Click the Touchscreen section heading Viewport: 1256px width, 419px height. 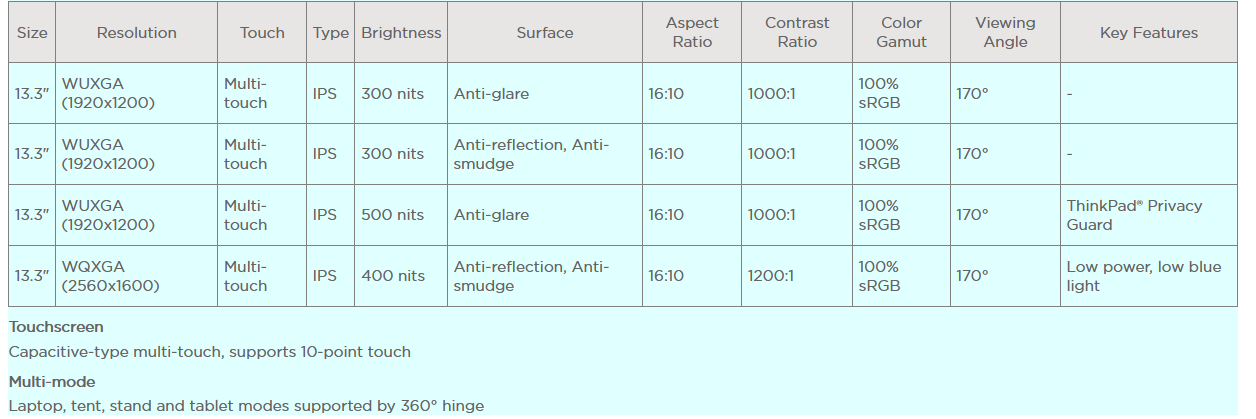56,327
